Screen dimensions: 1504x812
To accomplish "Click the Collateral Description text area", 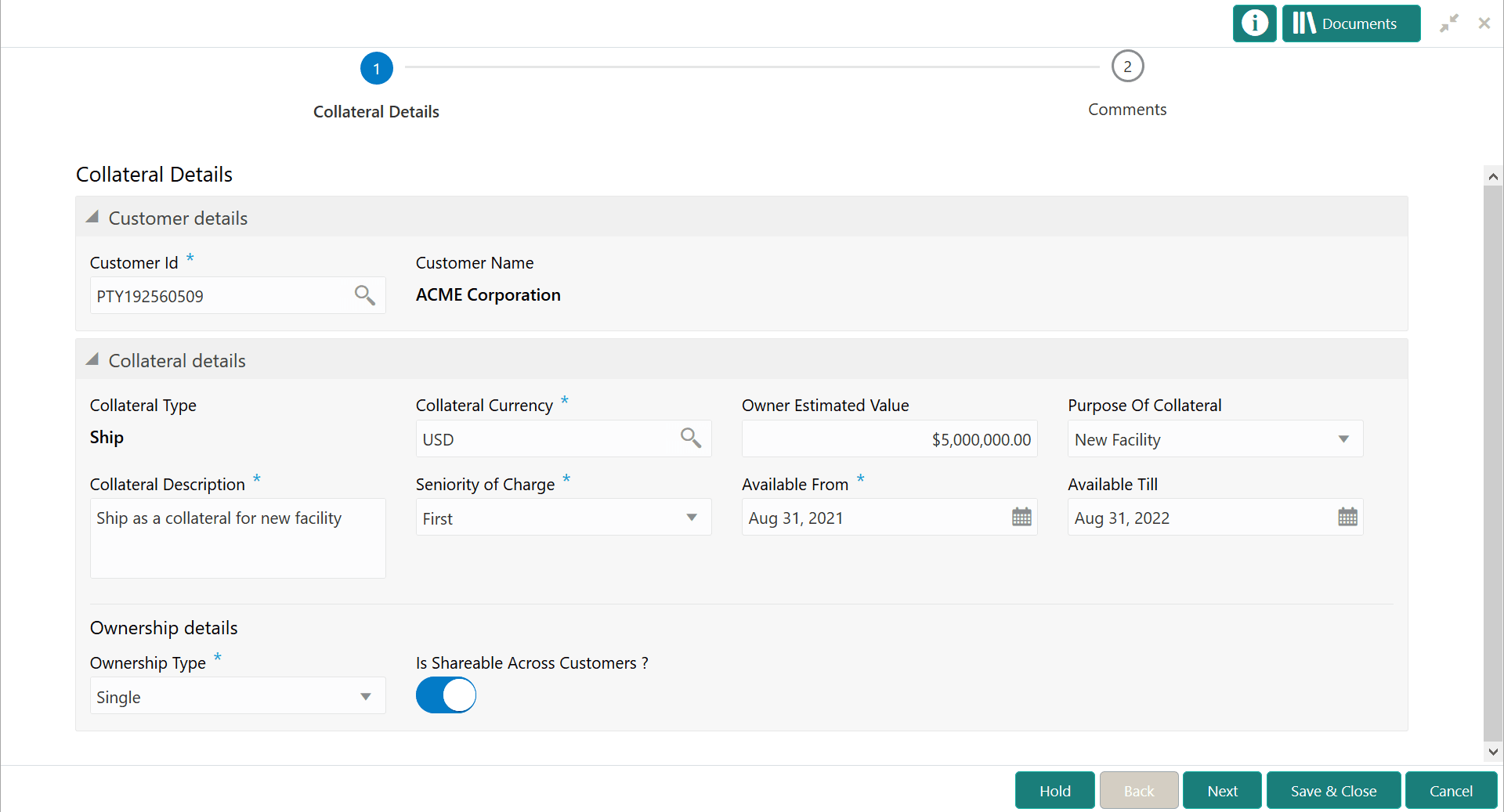I will pyautogui.click(x=237, y=539).
